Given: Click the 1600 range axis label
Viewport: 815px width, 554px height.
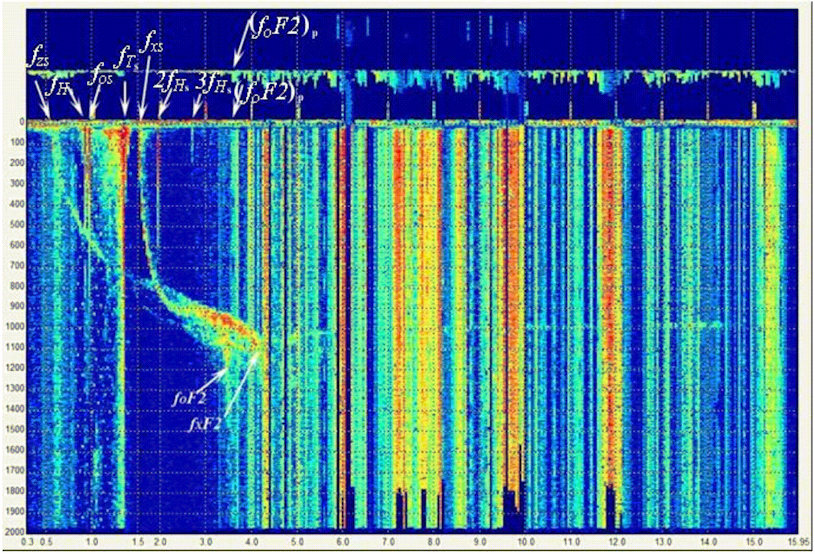Looking at the screenshot, I should pos(14,449).
